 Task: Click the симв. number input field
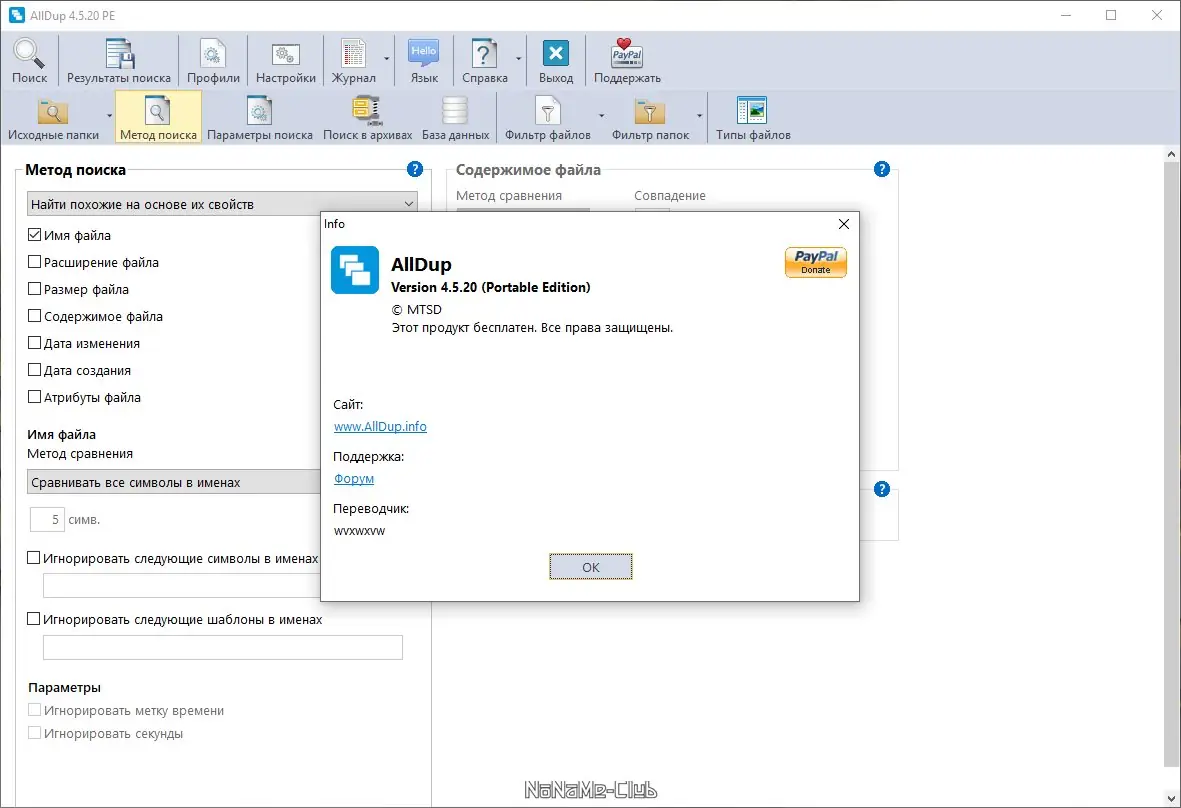(47, 520)
